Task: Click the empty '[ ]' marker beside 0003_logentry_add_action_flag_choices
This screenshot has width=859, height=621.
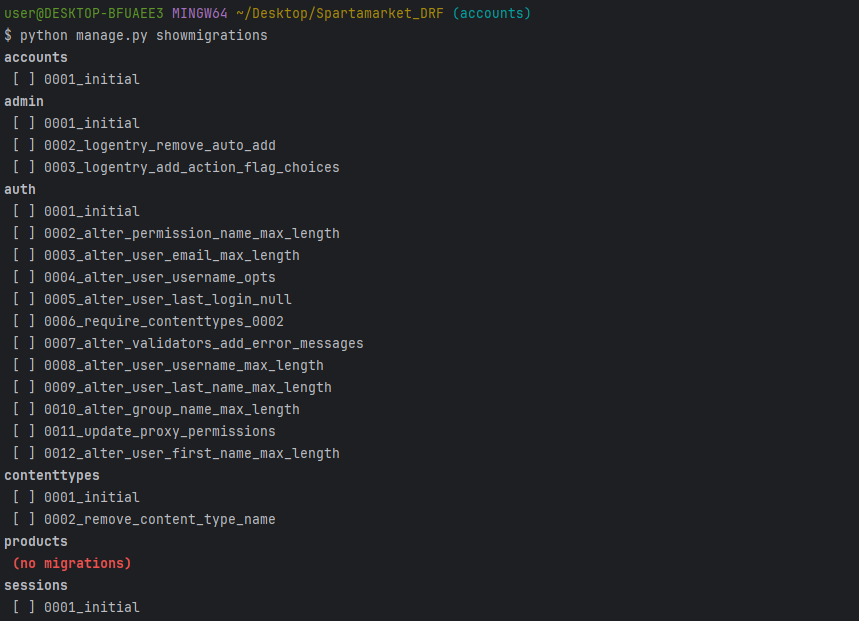Action: [x=24, y=168]
